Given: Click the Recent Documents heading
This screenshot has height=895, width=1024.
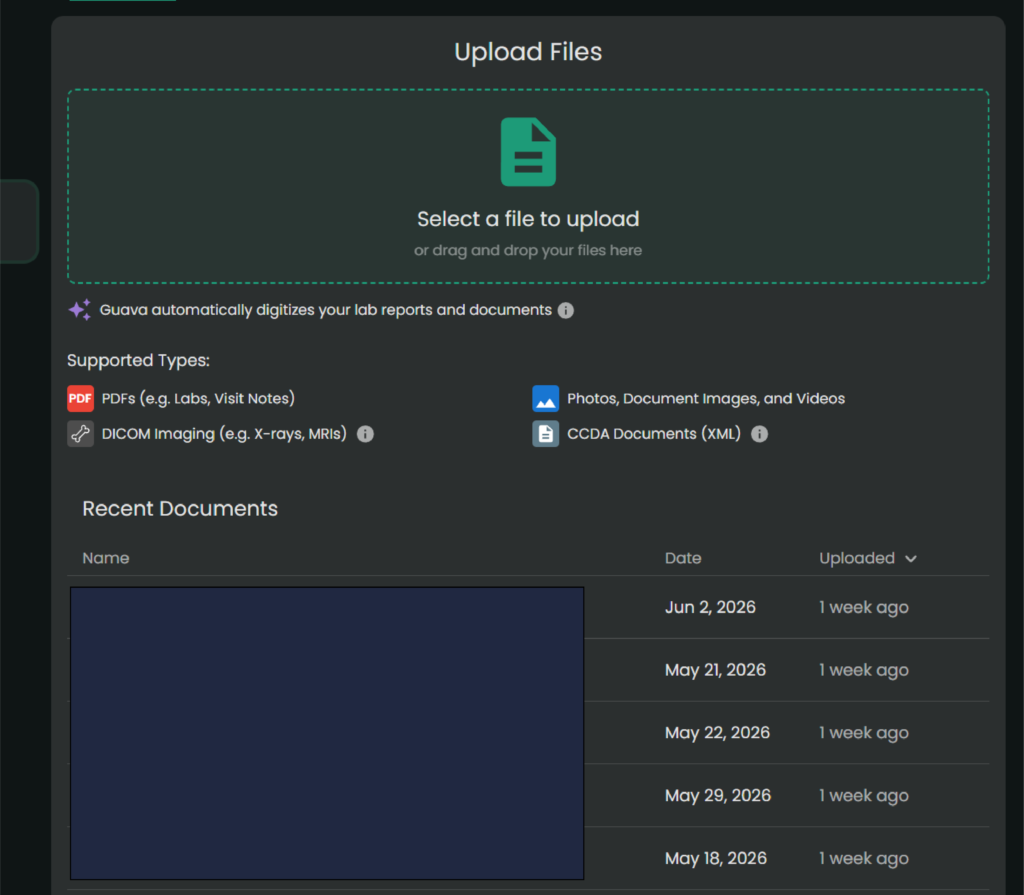Looking at the screenshot, I should point(180,508).
